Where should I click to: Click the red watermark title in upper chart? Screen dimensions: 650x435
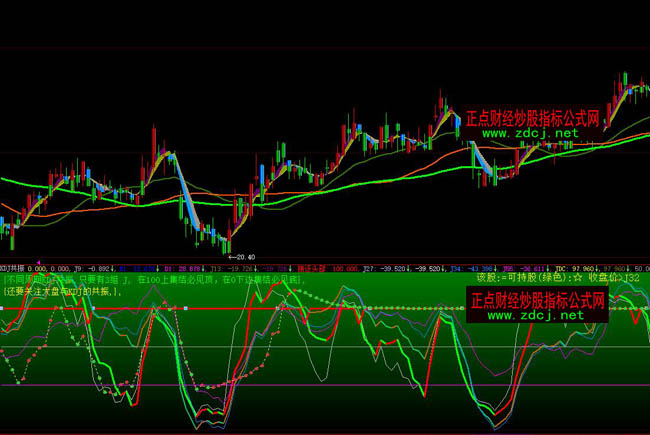click(532, 116)
